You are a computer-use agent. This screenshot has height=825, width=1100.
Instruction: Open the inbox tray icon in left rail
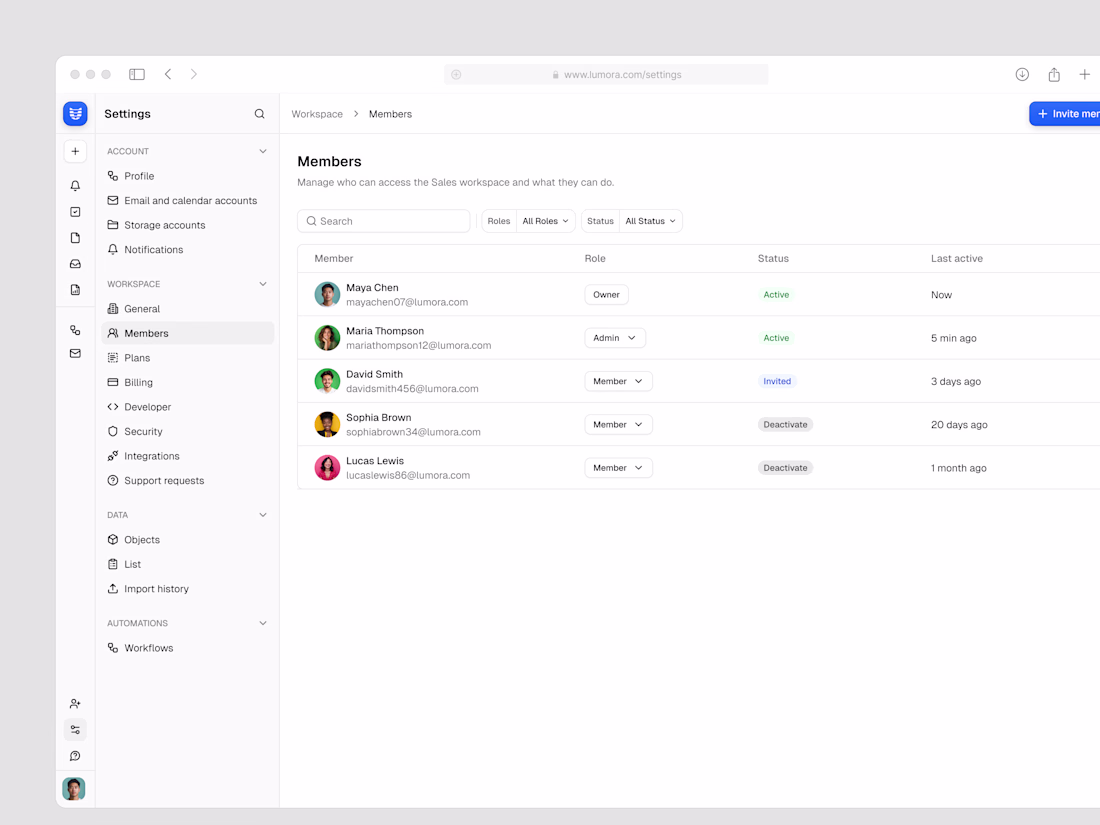75,264
